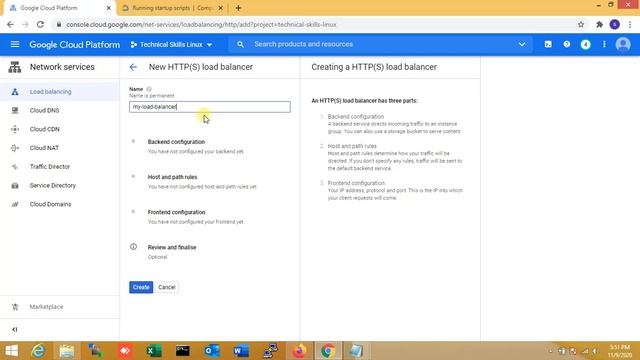
Task: Open Outlook from the taskbar
Action: 212,351
